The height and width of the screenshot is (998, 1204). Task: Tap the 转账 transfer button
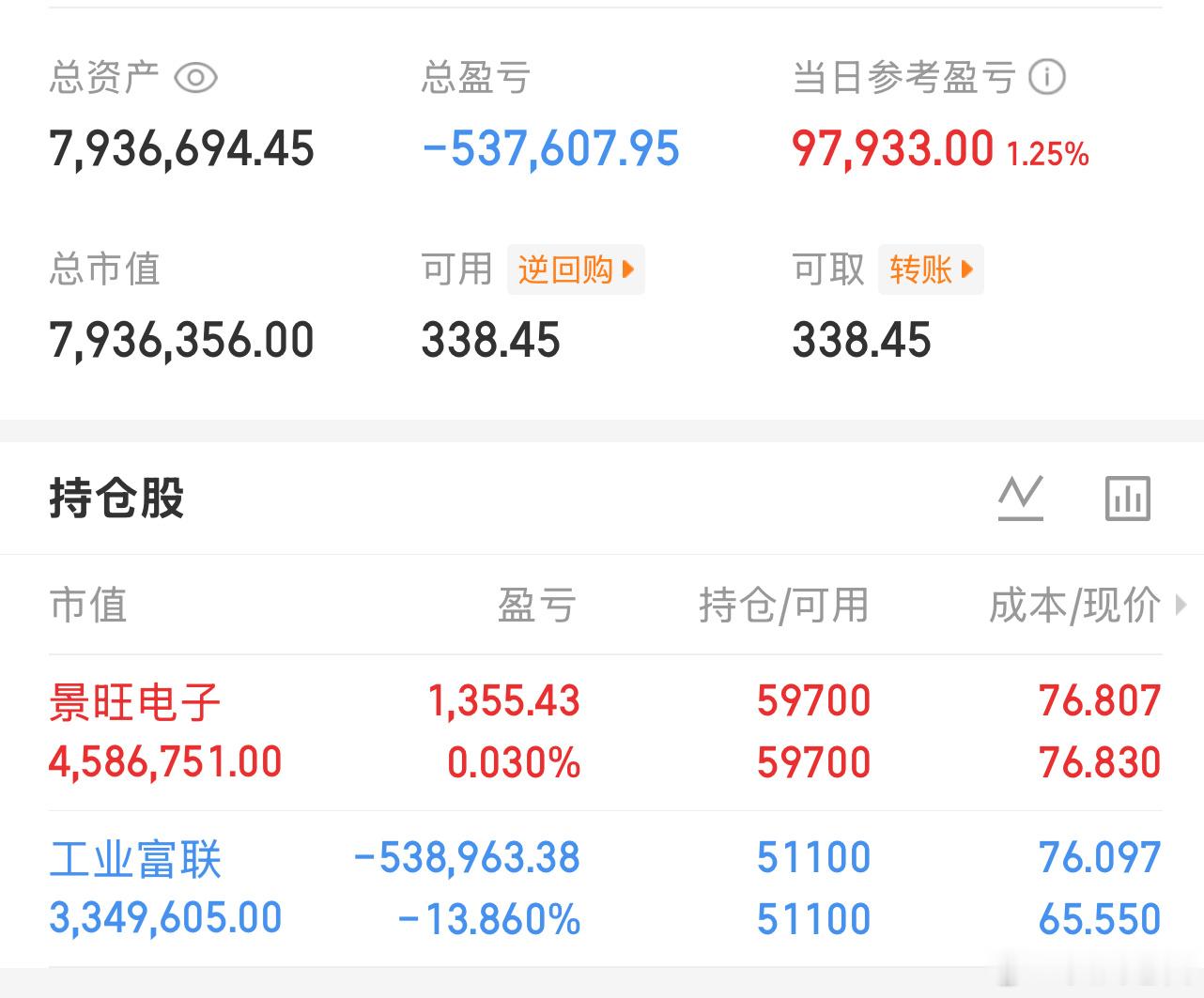click(x=931, y=270)
